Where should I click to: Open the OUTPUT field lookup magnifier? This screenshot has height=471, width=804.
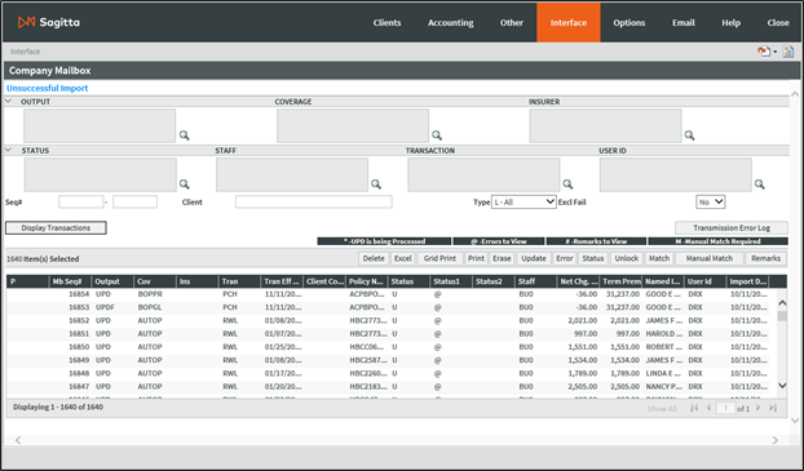(x=184, y=135)
